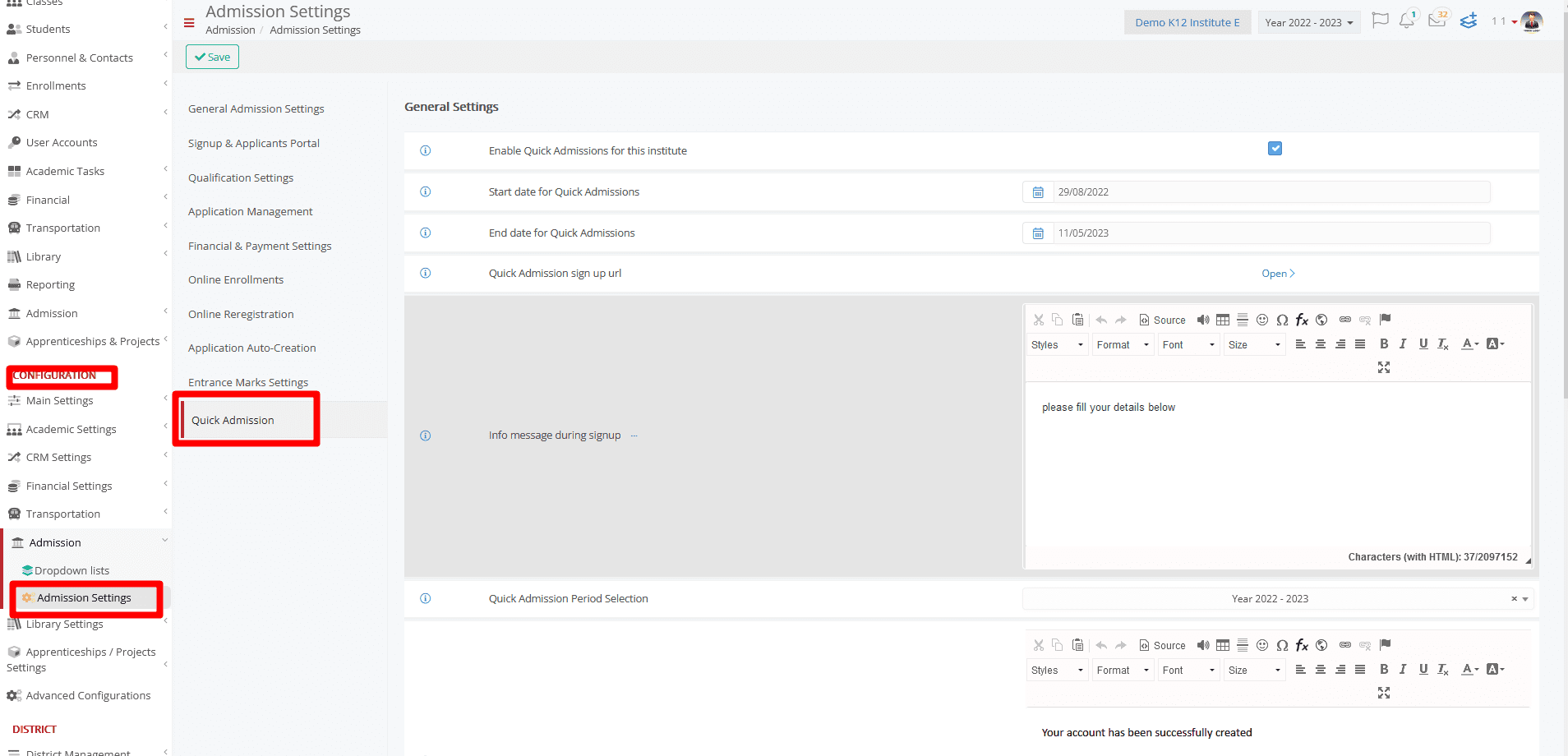Screen dimensions: 1568x756
Task: Click start date calendar icon
Action: [x=1038, y=192]
